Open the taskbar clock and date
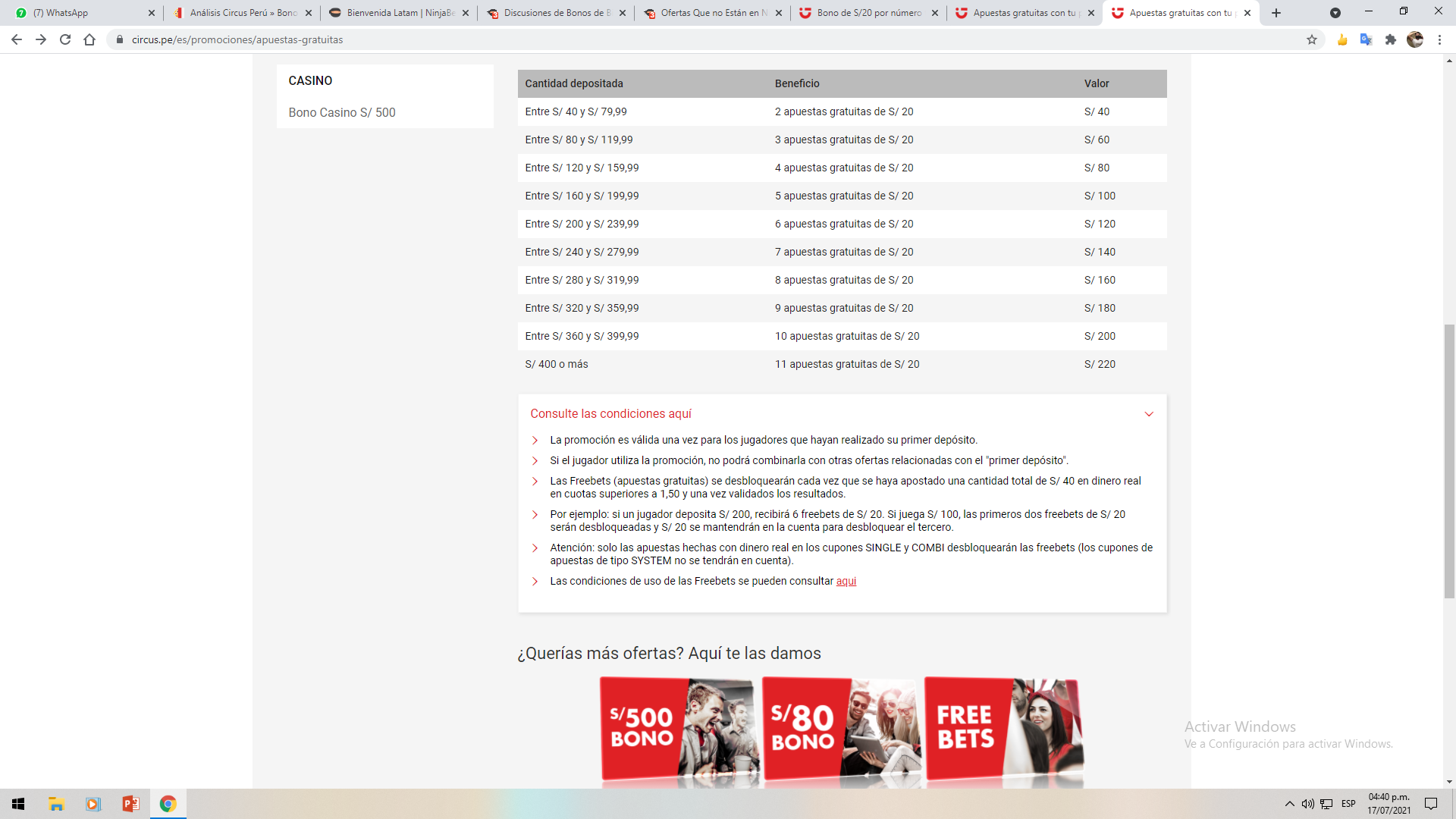Screen dimensions: 1456x819 (x=1389, y=804)
